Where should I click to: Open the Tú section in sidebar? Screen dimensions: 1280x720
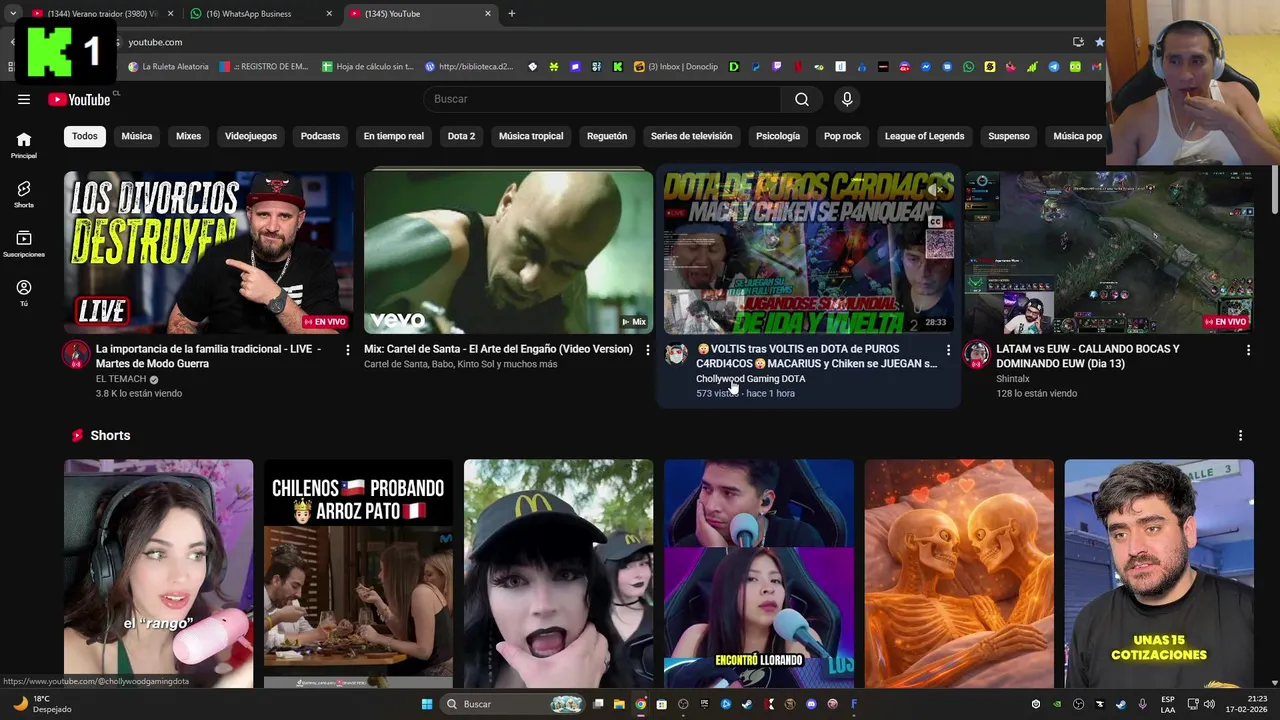pos(24,293)
